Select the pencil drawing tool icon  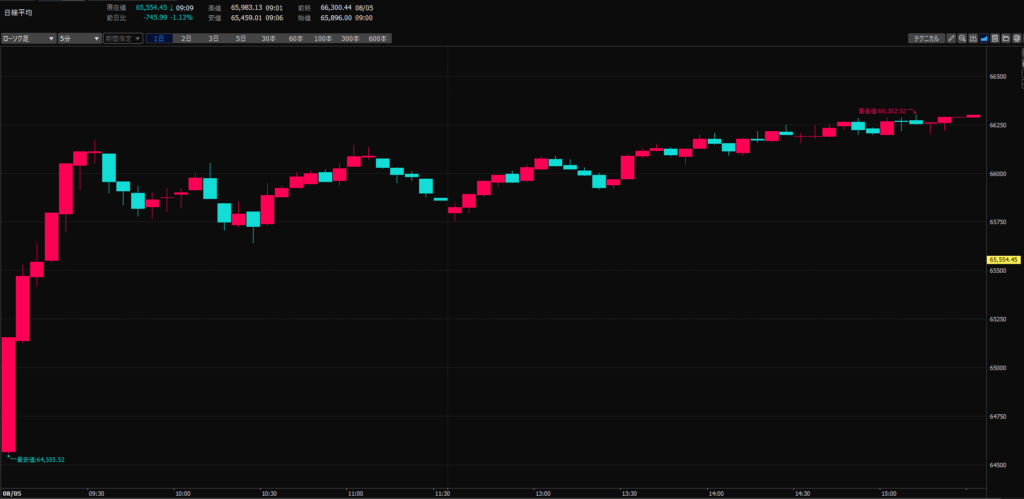(x=952, y=39)
